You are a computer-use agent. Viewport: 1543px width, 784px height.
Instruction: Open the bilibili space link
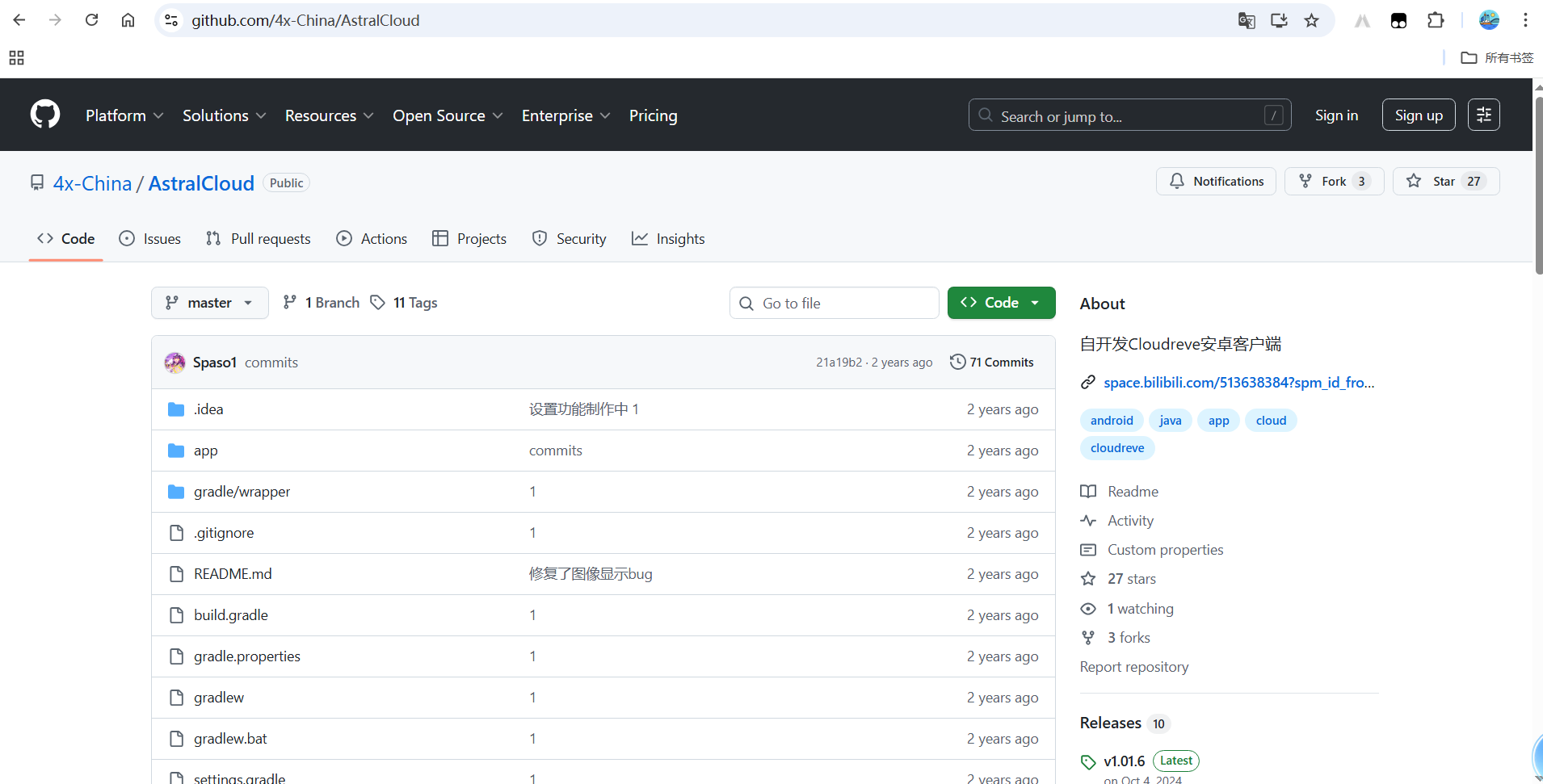tap(1238, 382)
